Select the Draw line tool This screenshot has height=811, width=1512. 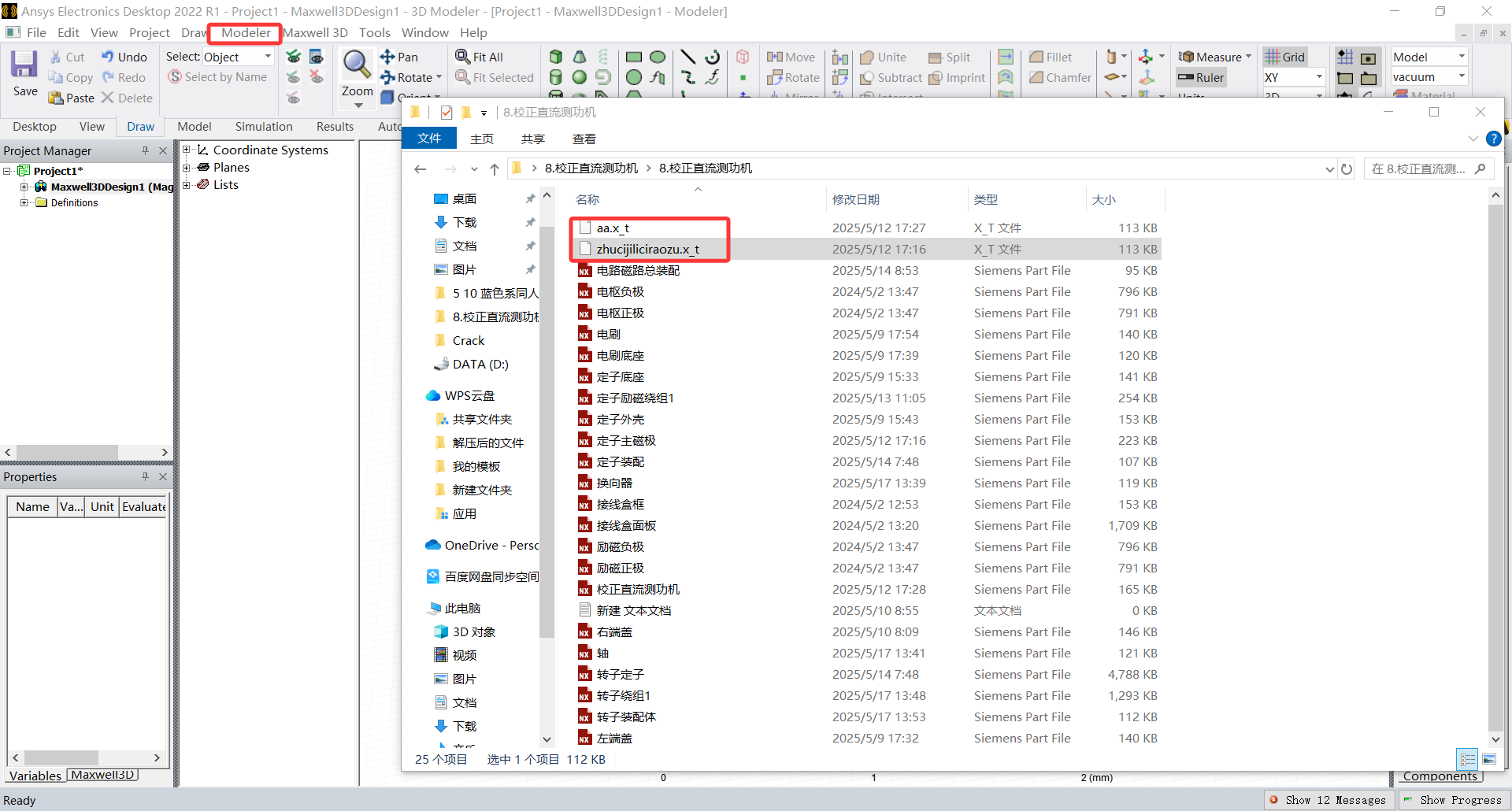pyautogui.click(x=687, y=57)
